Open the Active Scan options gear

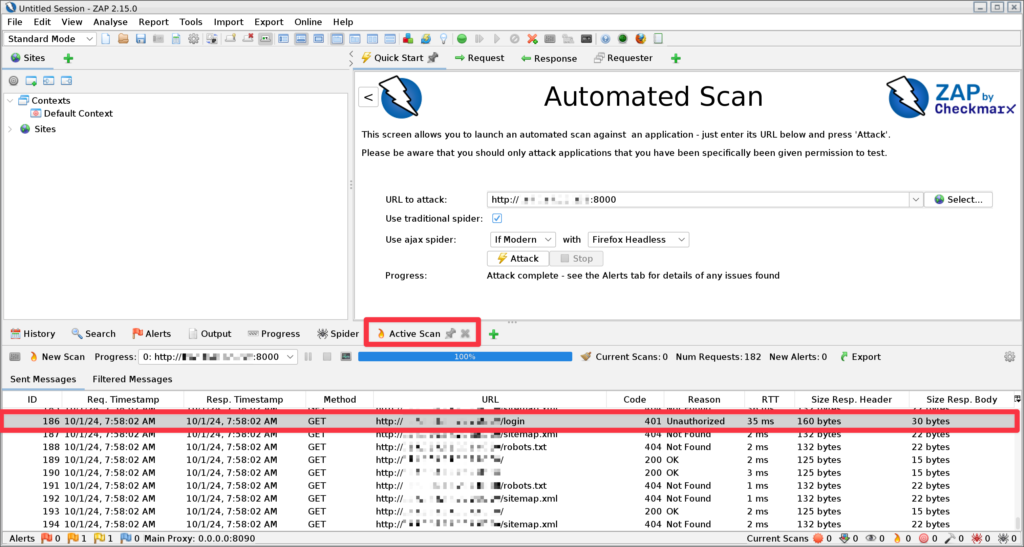[1010, 357]
